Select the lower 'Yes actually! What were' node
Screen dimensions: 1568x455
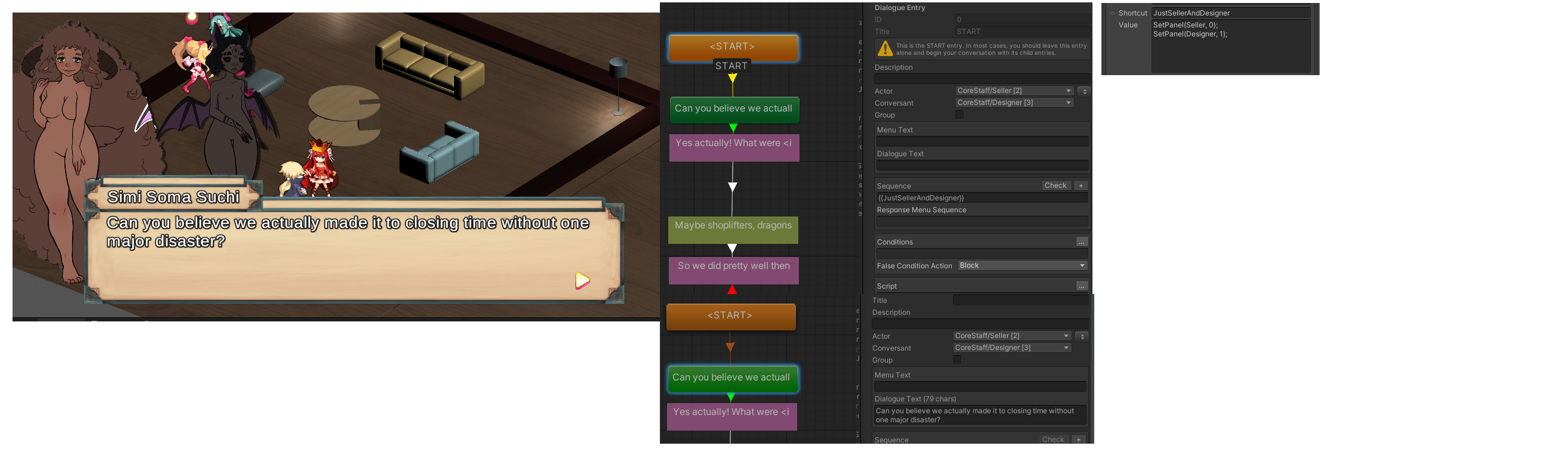point(731,417)
